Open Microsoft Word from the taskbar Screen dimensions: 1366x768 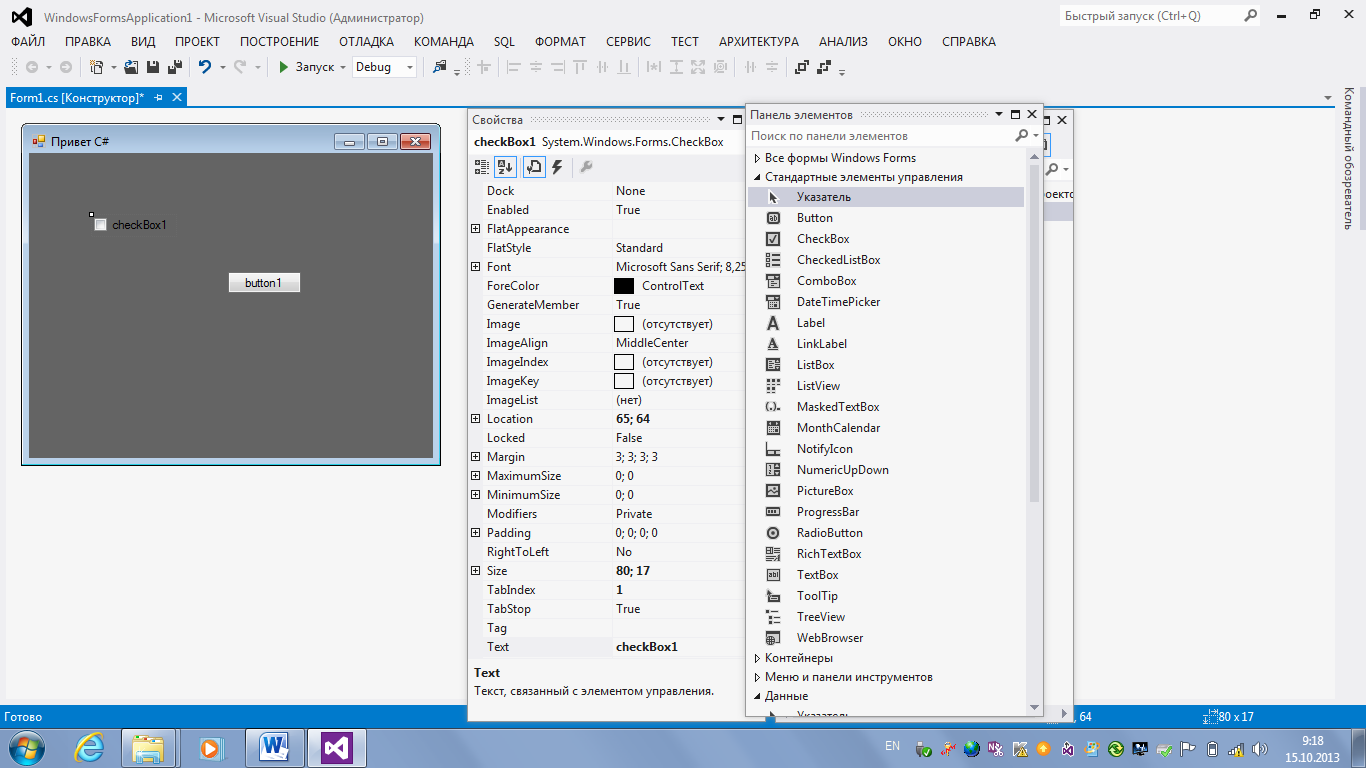pyautogui.click(x=274, y=747)
